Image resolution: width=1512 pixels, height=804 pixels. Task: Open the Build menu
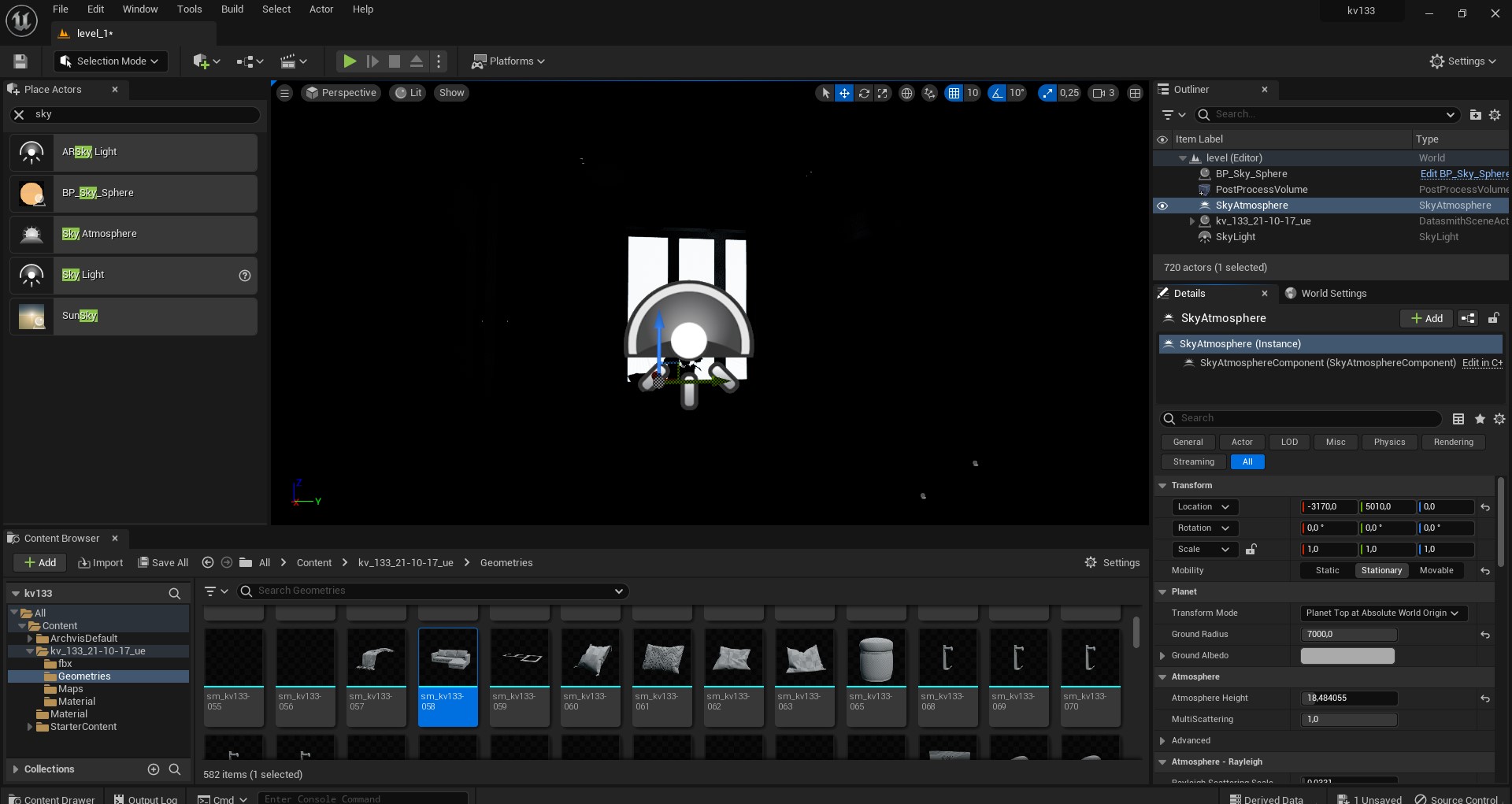tap(232, 9)
